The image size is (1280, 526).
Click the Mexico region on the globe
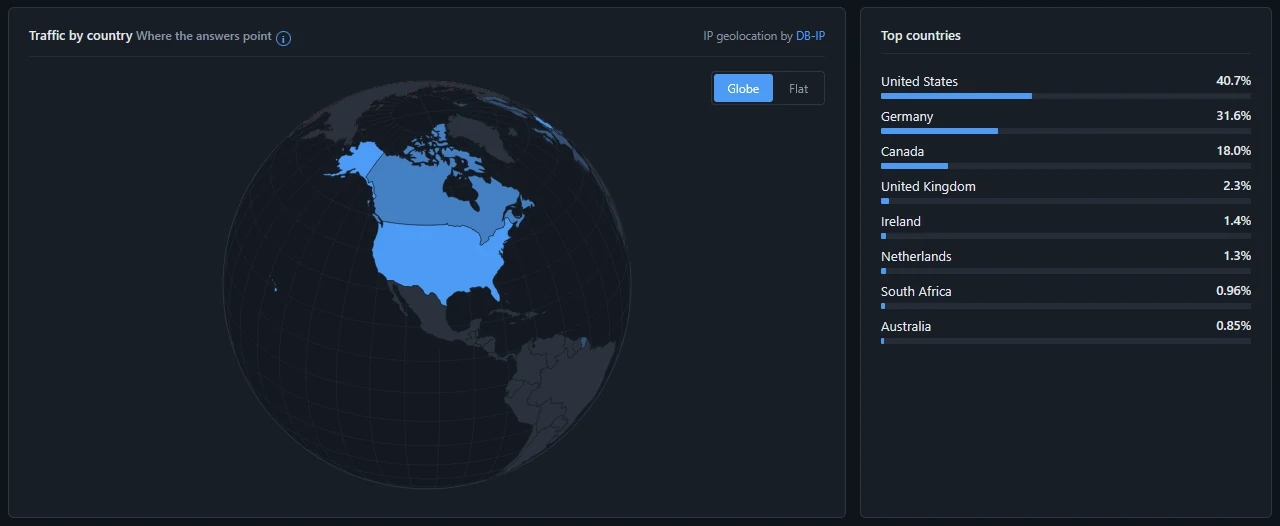[x=430, y=312]
